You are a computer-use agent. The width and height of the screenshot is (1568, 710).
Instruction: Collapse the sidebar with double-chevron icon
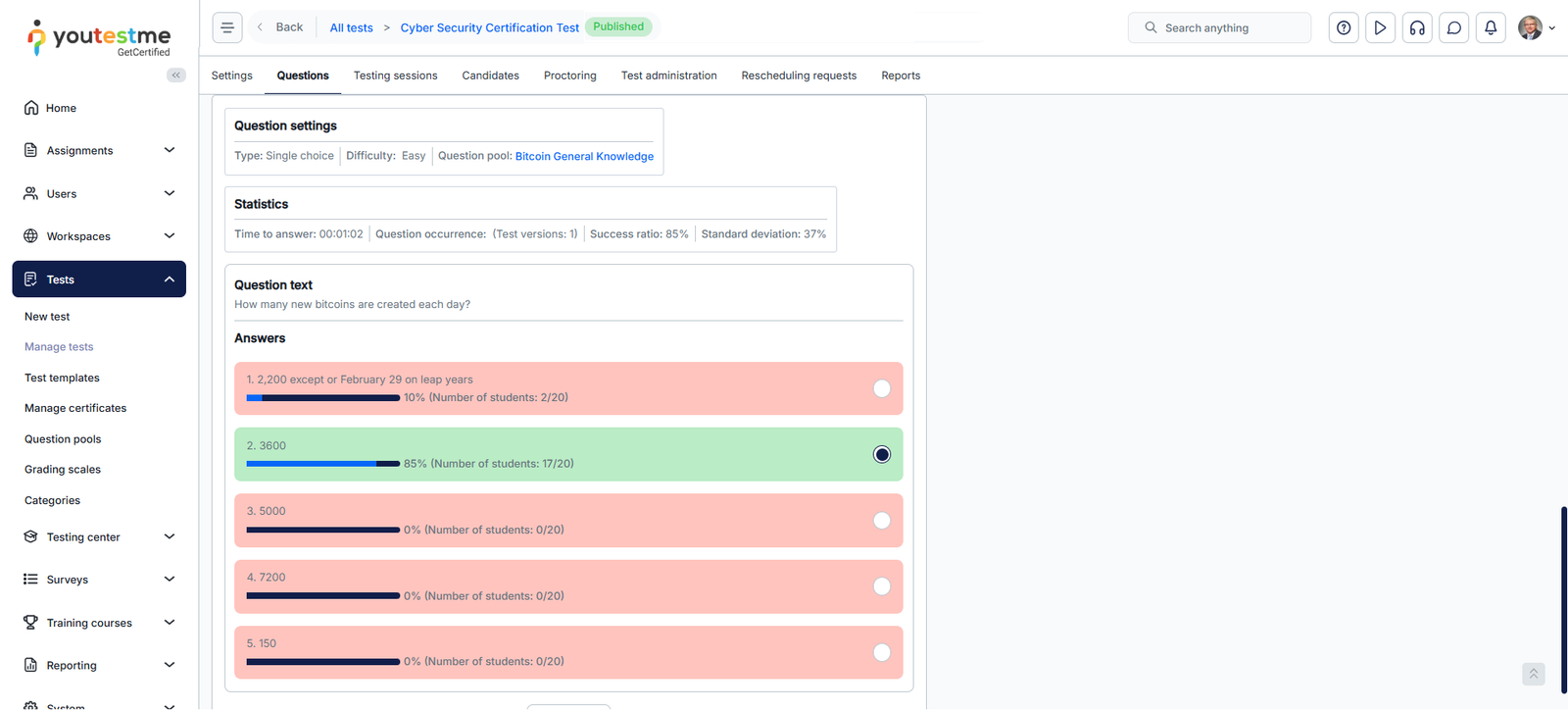click(176, 75)
